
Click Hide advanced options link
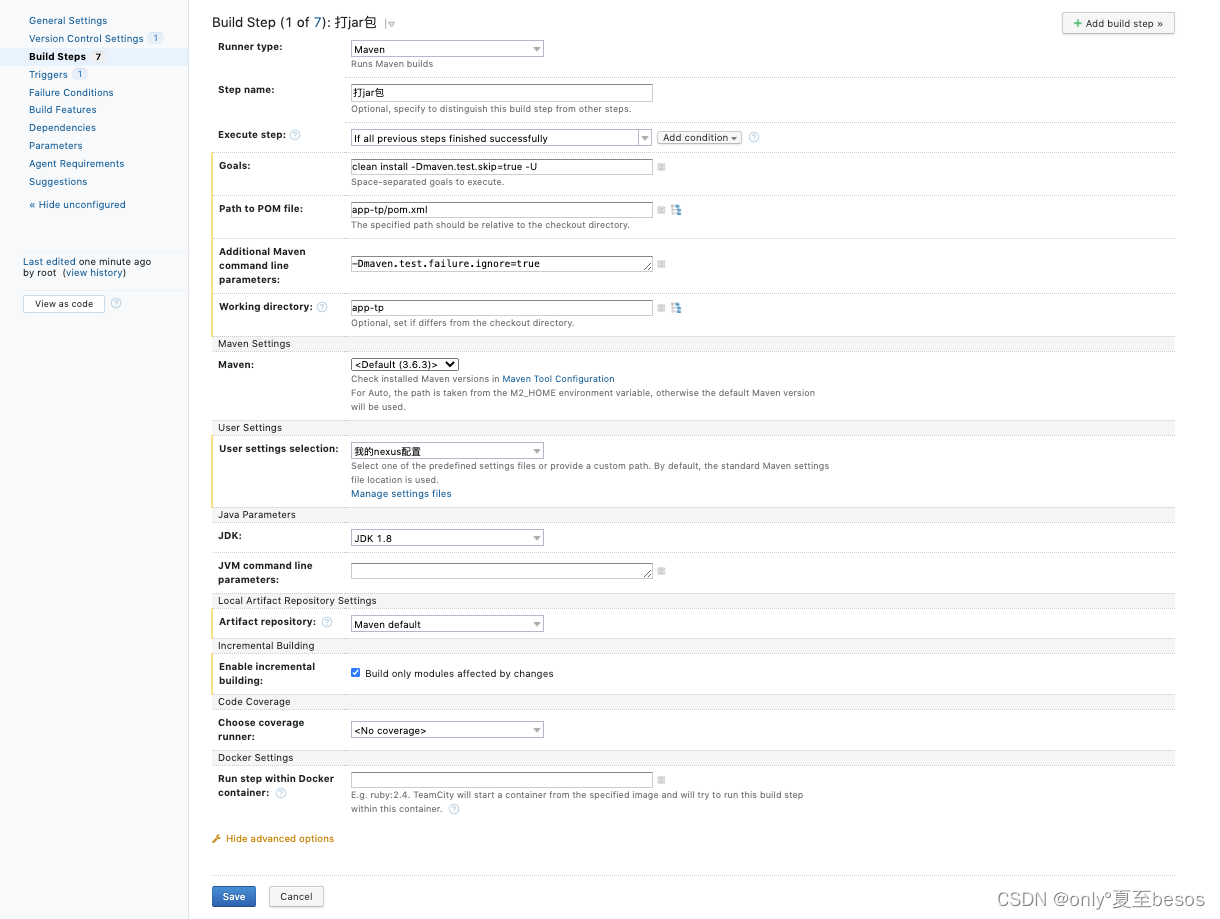[280, 839]
